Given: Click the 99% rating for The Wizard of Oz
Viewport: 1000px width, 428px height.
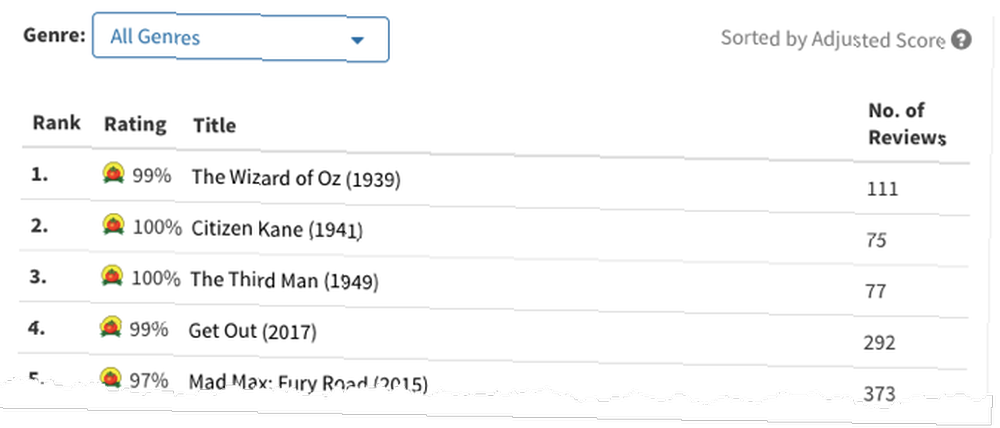Looking at the screenshot, I should [152, 175].
